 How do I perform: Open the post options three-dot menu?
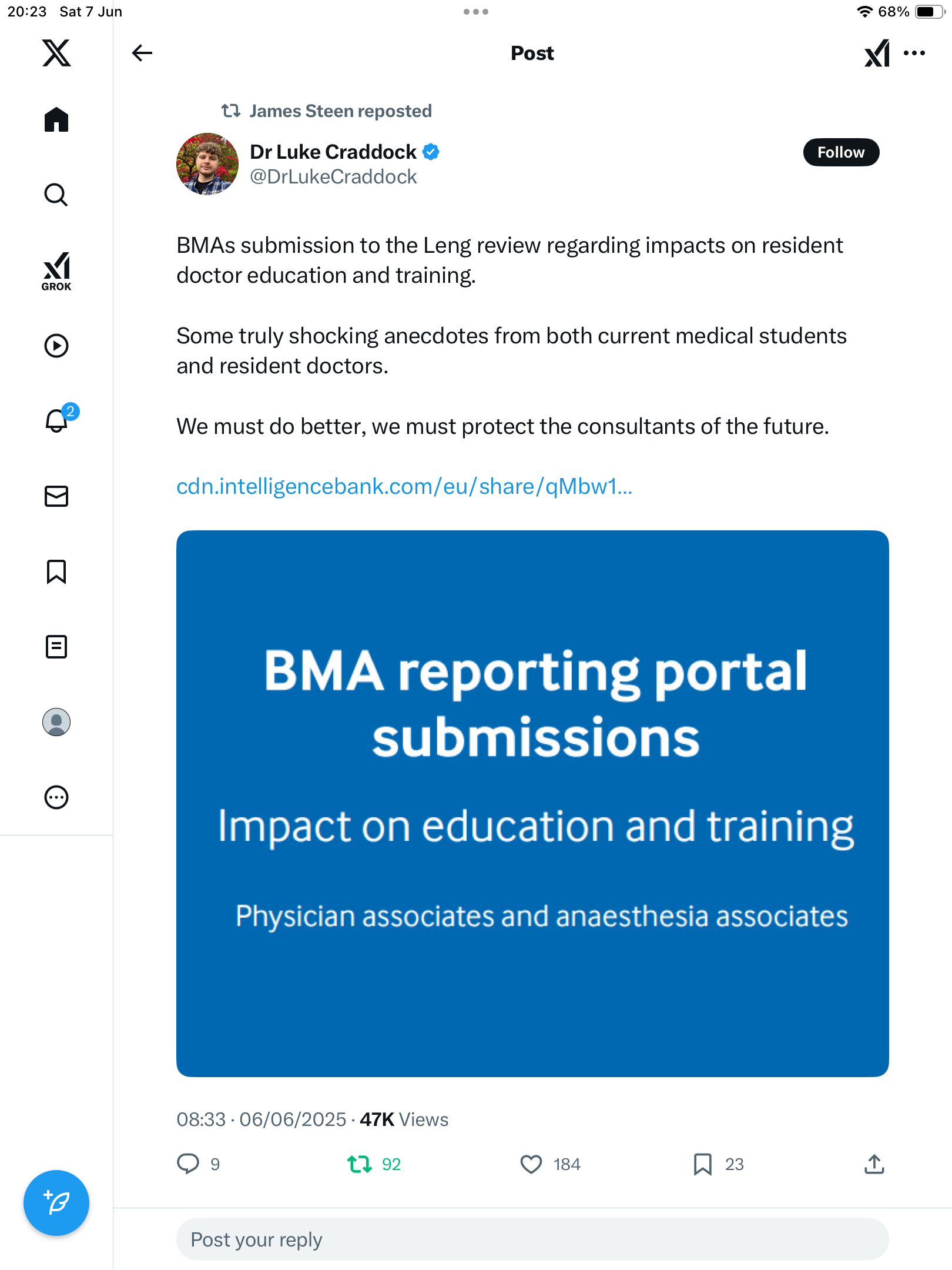[914, 53]
